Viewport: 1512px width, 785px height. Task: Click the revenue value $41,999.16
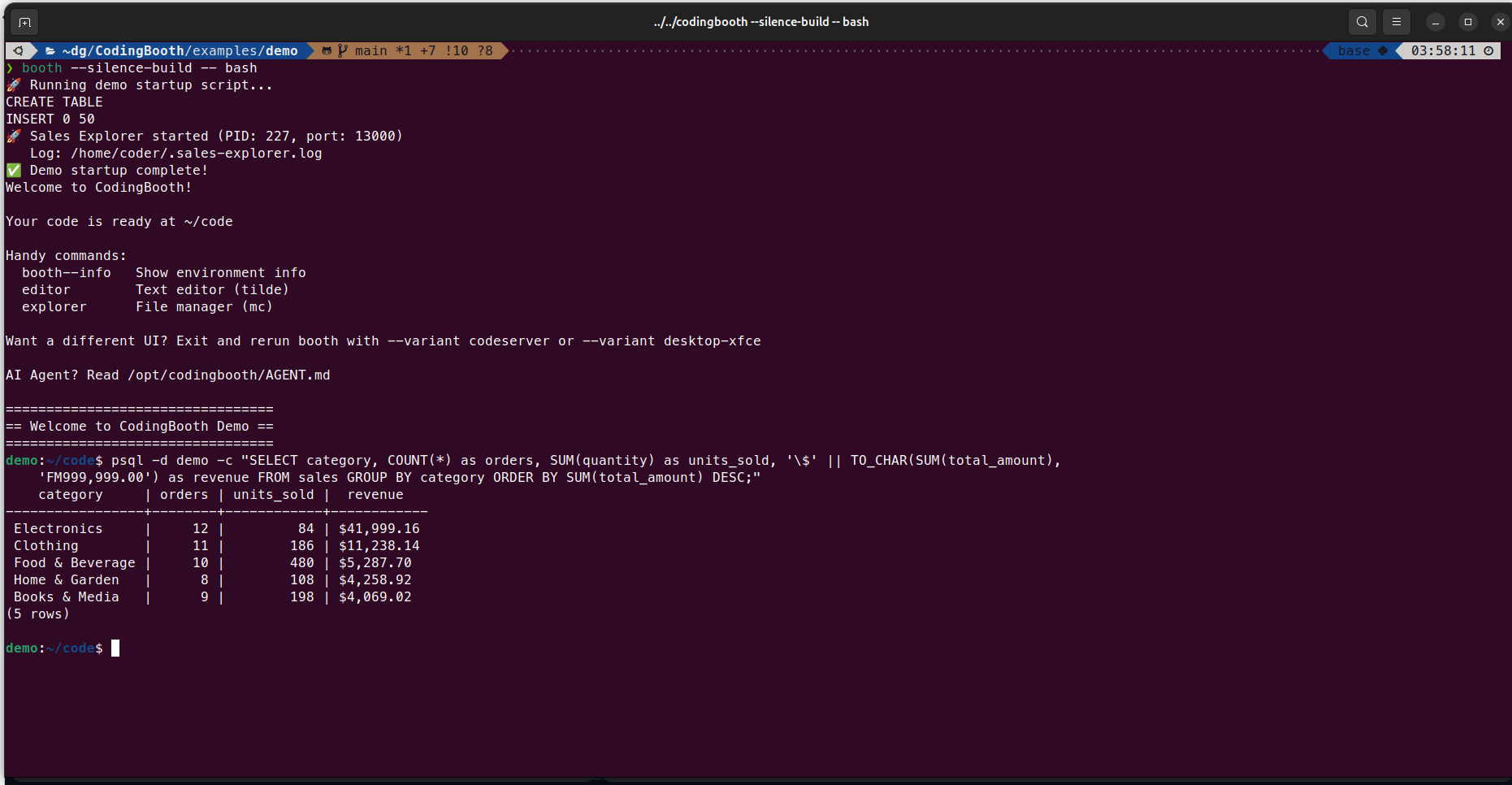379,529
